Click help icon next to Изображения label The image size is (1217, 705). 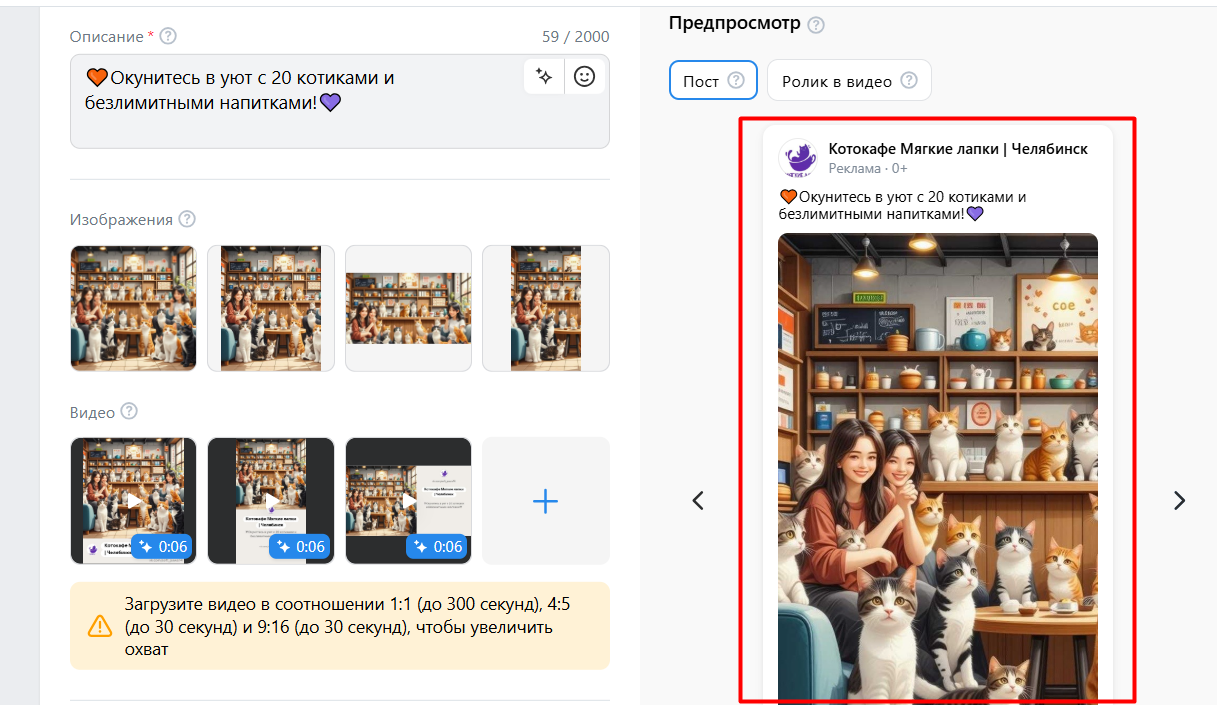pyautogui.click(x=187, y=219)
